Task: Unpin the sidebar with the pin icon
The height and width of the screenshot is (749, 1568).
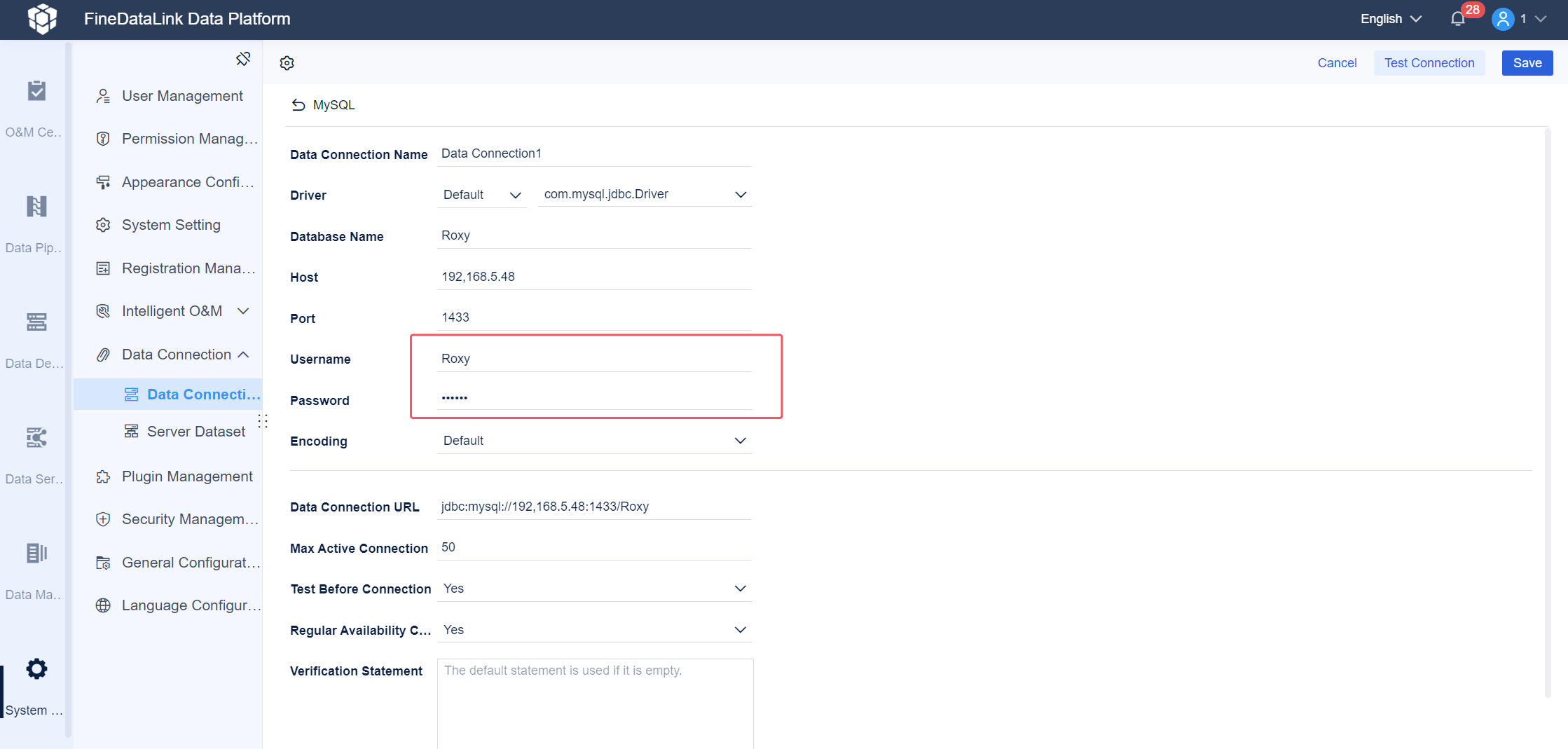Action: [243, 59]
